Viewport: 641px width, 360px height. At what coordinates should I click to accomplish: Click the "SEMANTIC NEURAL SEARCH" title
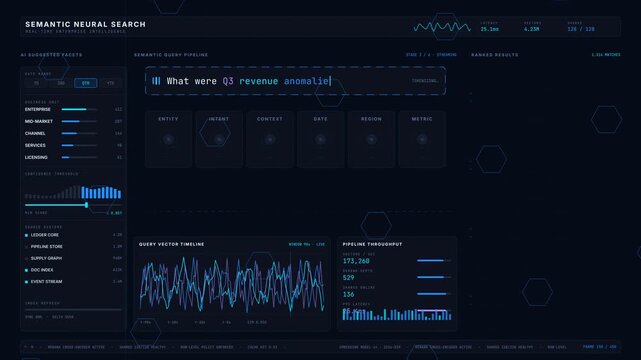tap(85, 25)
